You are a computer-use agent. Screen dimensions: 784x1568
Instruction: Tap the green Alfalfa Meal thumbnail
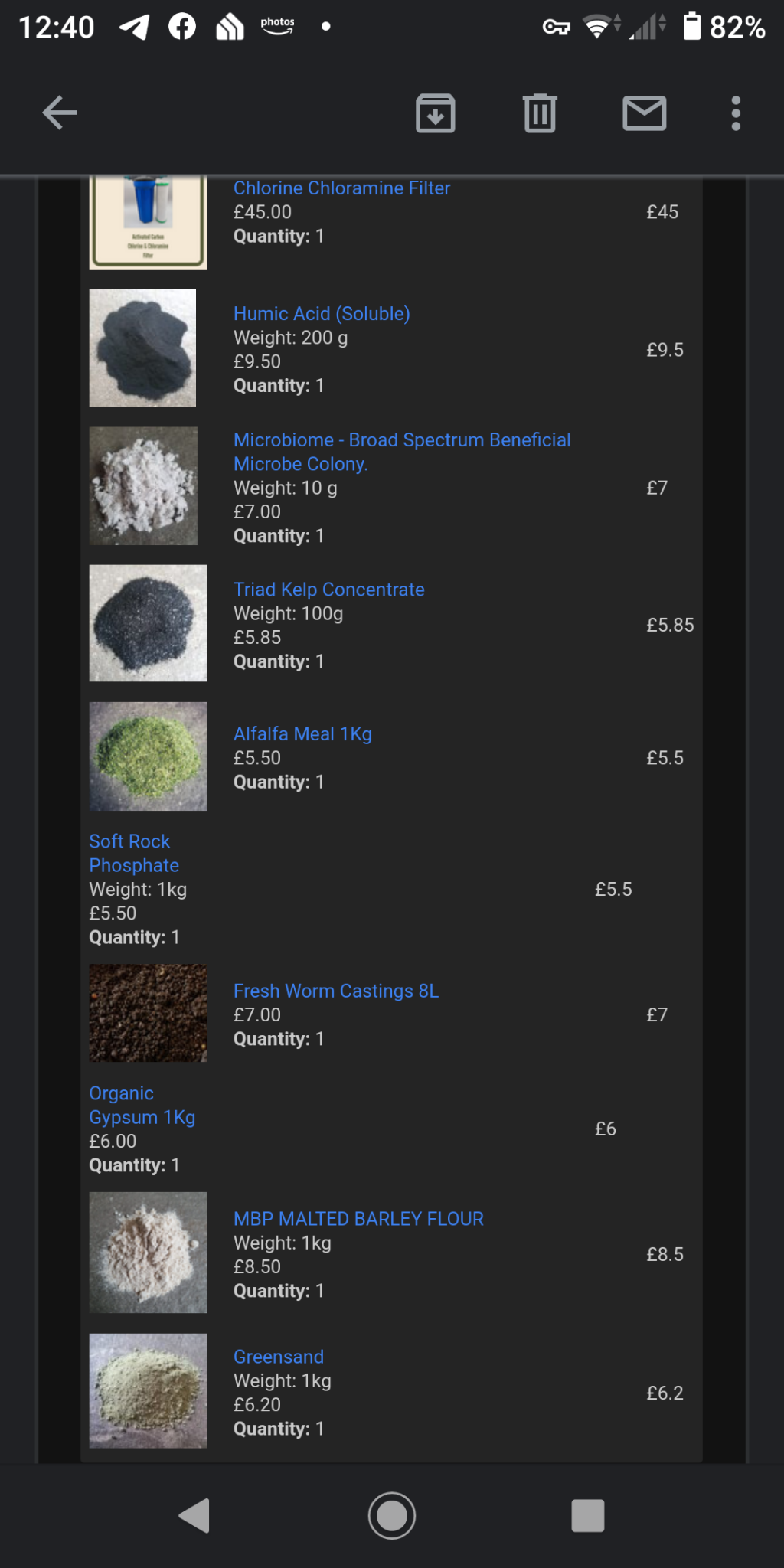(148, 756)
